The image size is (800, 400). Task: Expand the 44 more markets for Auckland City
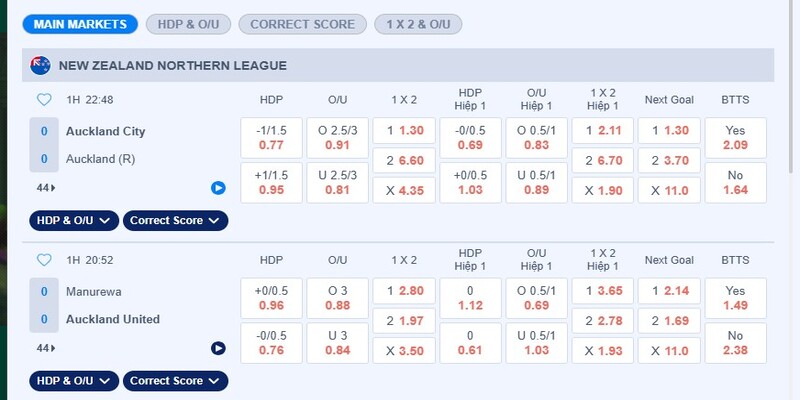tap(46, 188)
